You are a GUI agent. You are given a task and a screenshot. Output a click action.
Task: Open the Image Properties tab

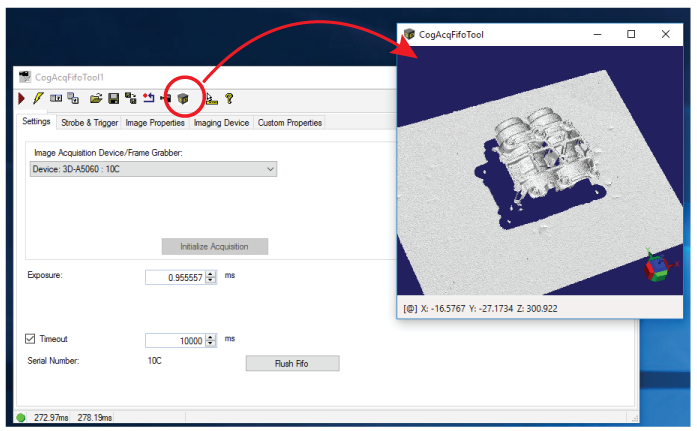(x=155, y=123)
